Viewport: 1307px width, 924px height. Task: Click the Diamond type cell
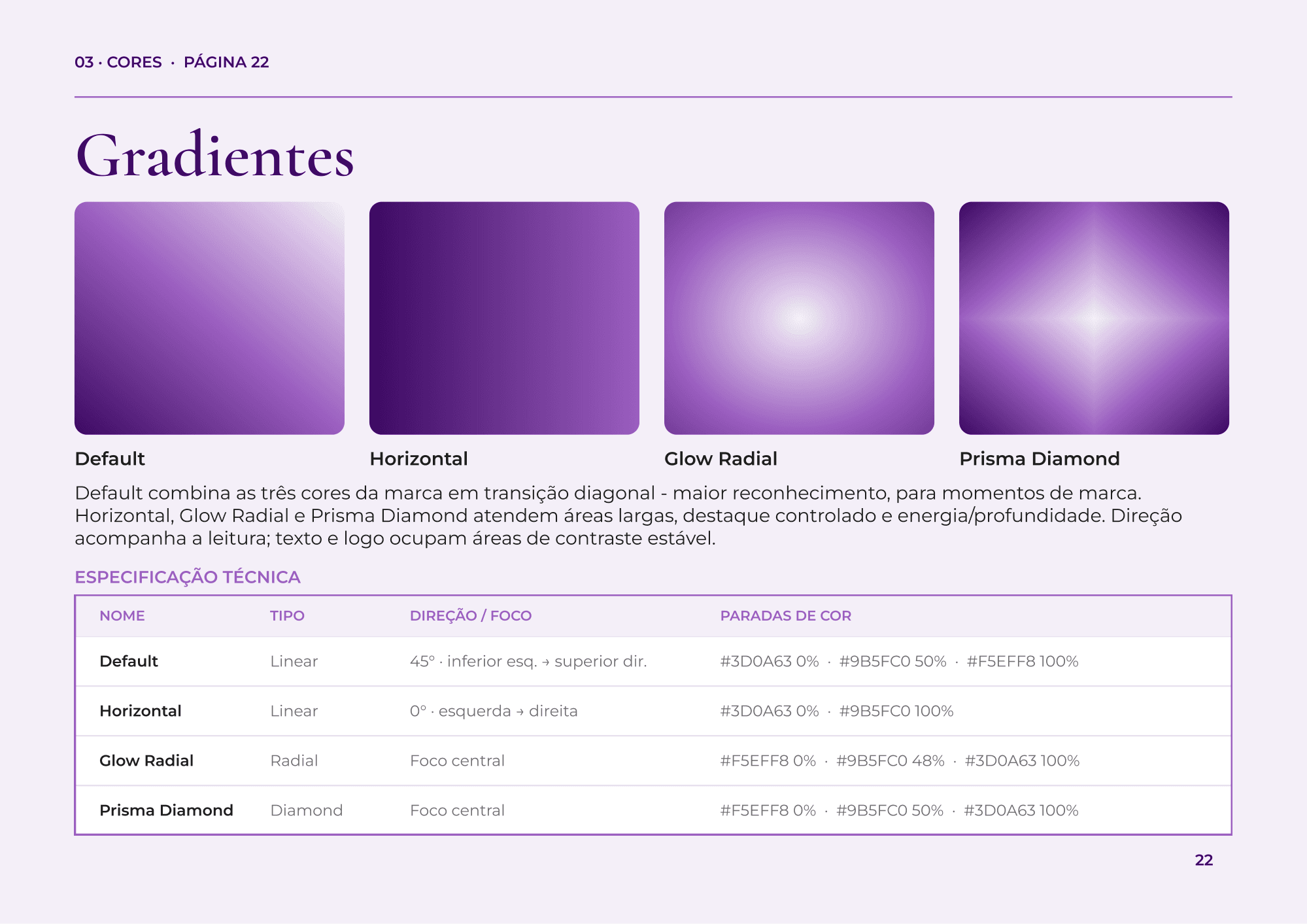tap(307, 810)
